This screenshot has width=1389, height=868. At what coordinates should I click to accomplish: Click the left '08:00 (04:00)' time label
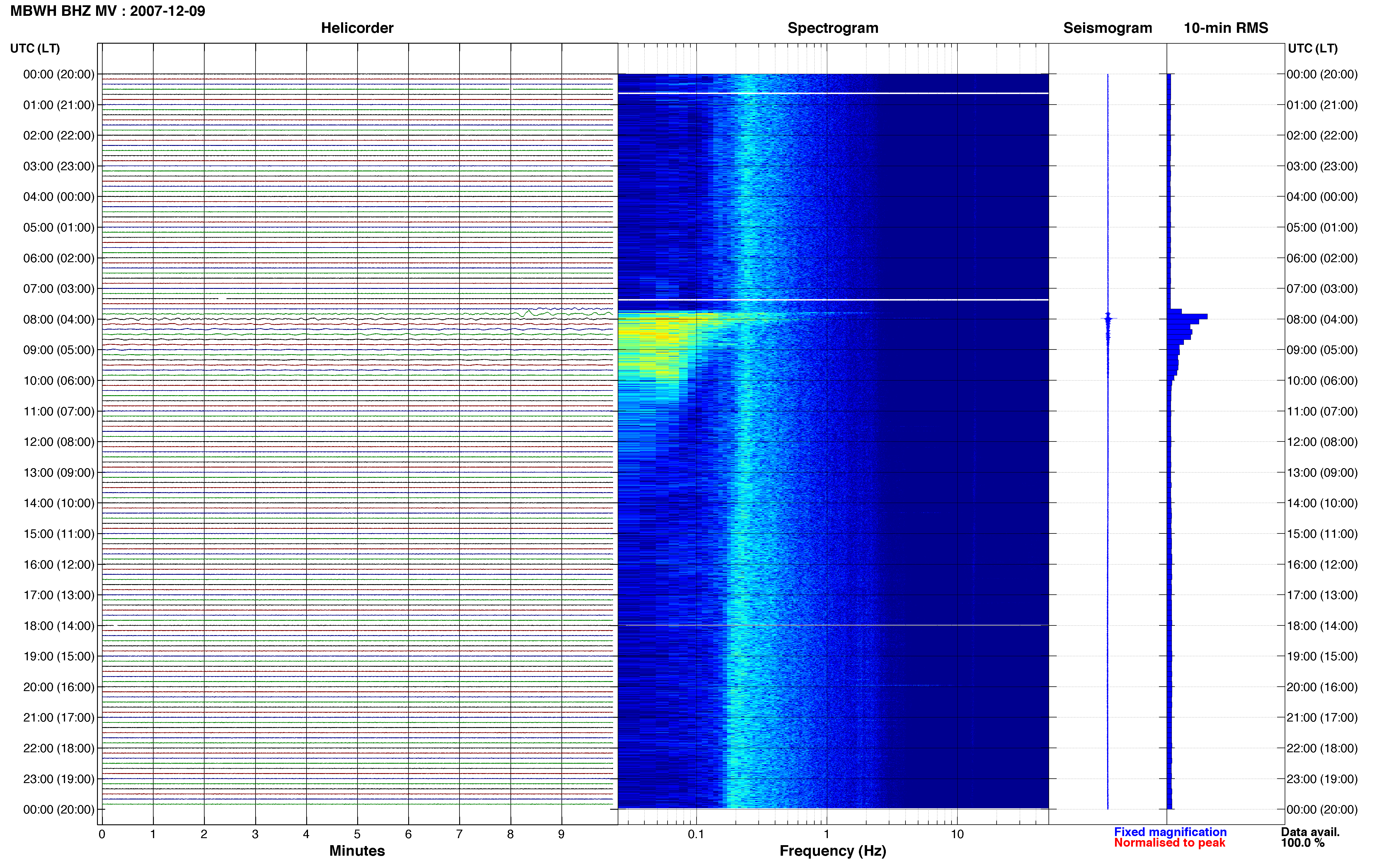click(59, 319)
